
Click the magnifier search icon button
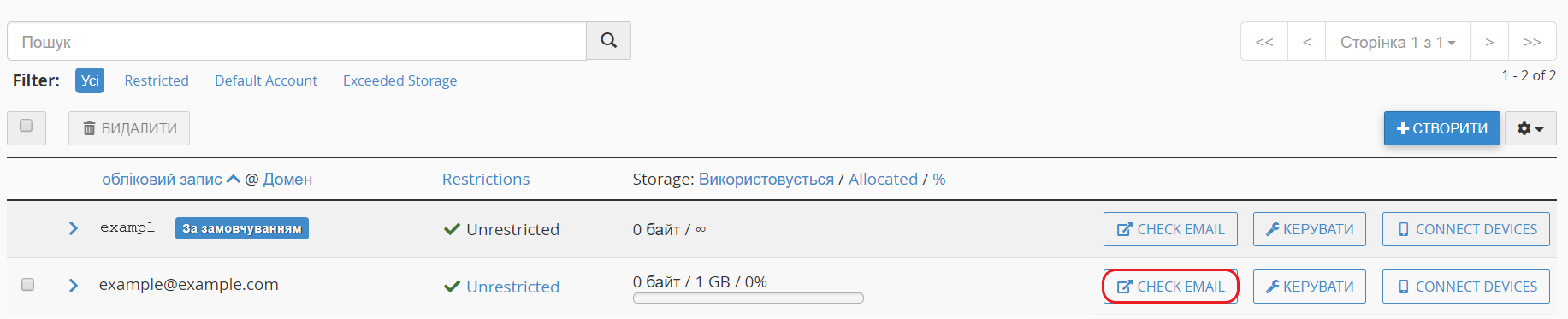pyautogui.click(x=608, y=41)
